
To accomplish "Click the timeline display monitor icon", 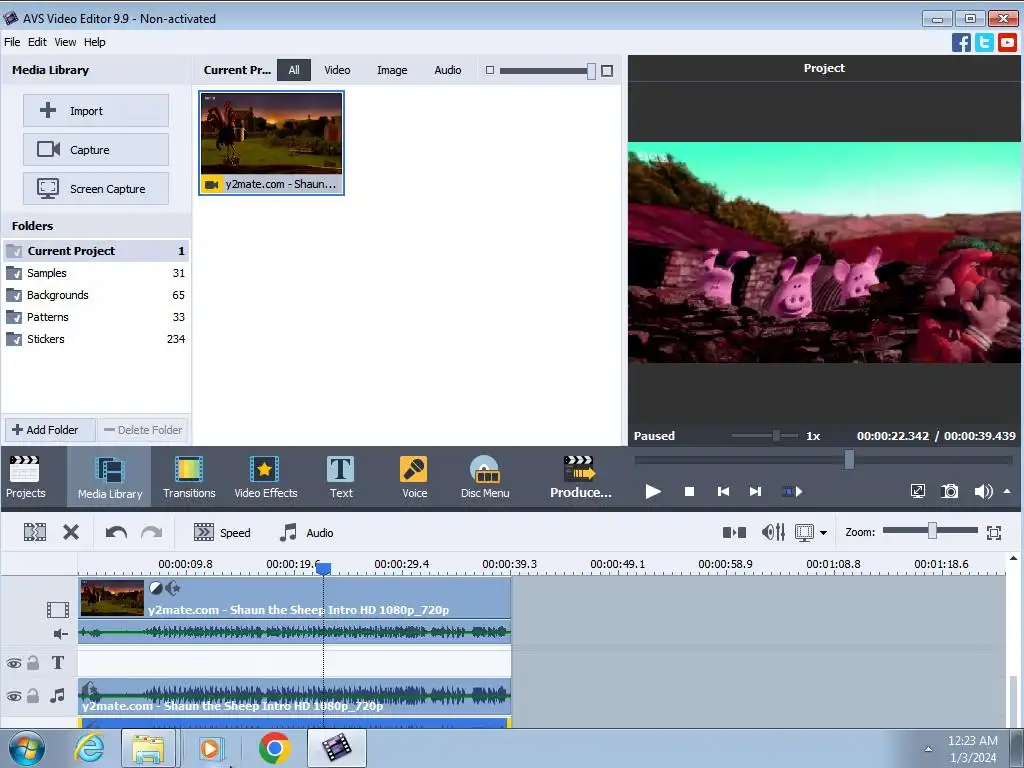I will click(x=804, y=532).
